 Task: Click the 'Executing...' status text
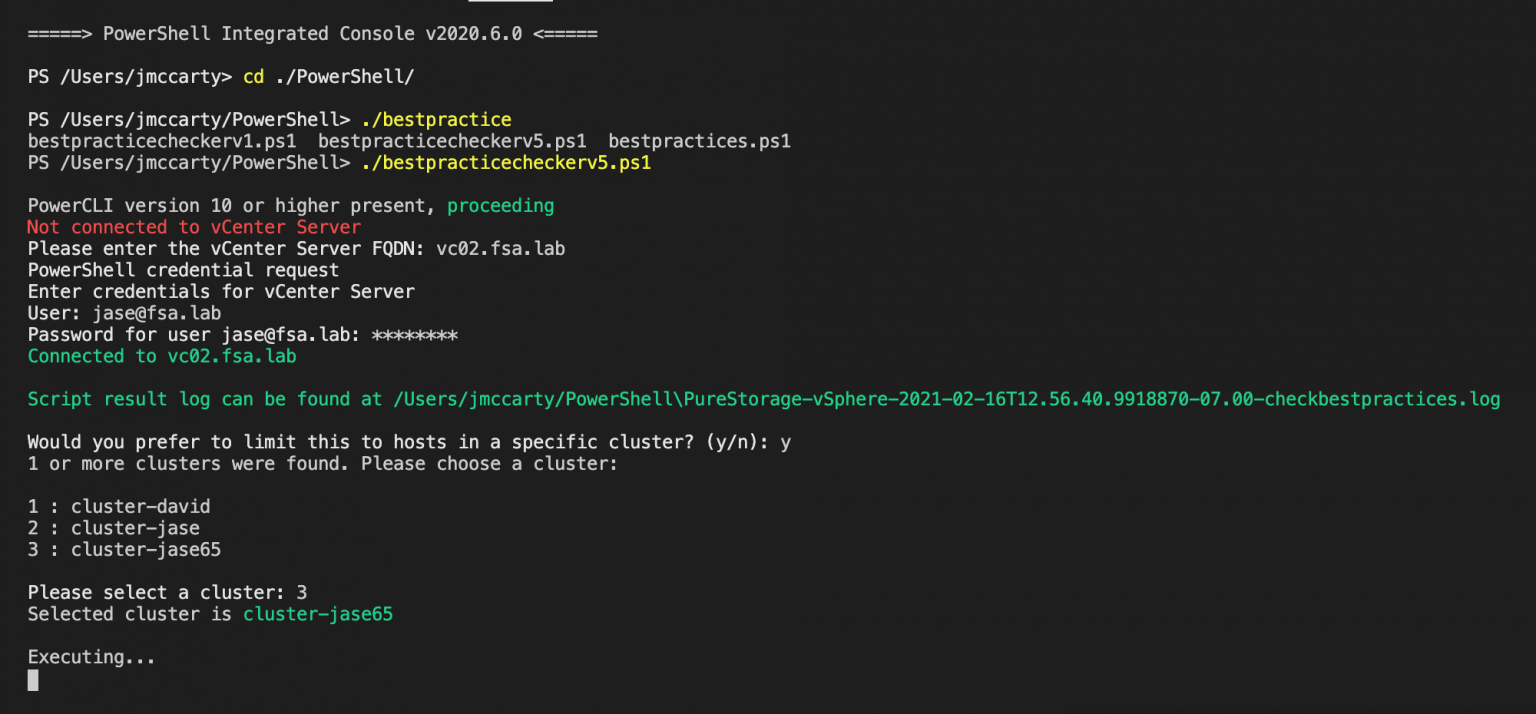click(x=91, y=657)
